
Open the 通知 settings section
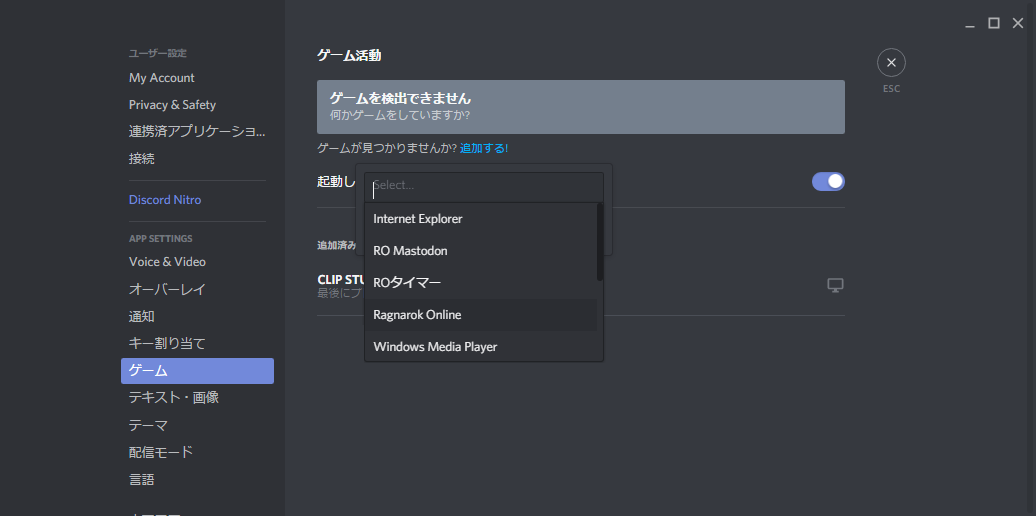click(x=142, y=316)
